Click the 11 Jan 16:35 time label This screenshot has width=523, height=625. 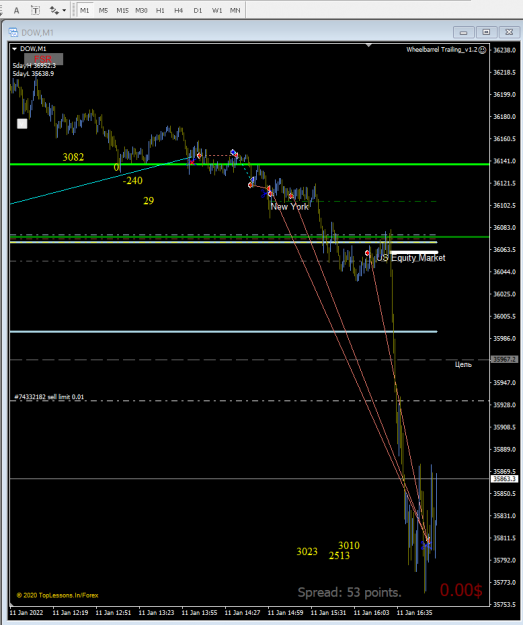click(x=415, y=613)
